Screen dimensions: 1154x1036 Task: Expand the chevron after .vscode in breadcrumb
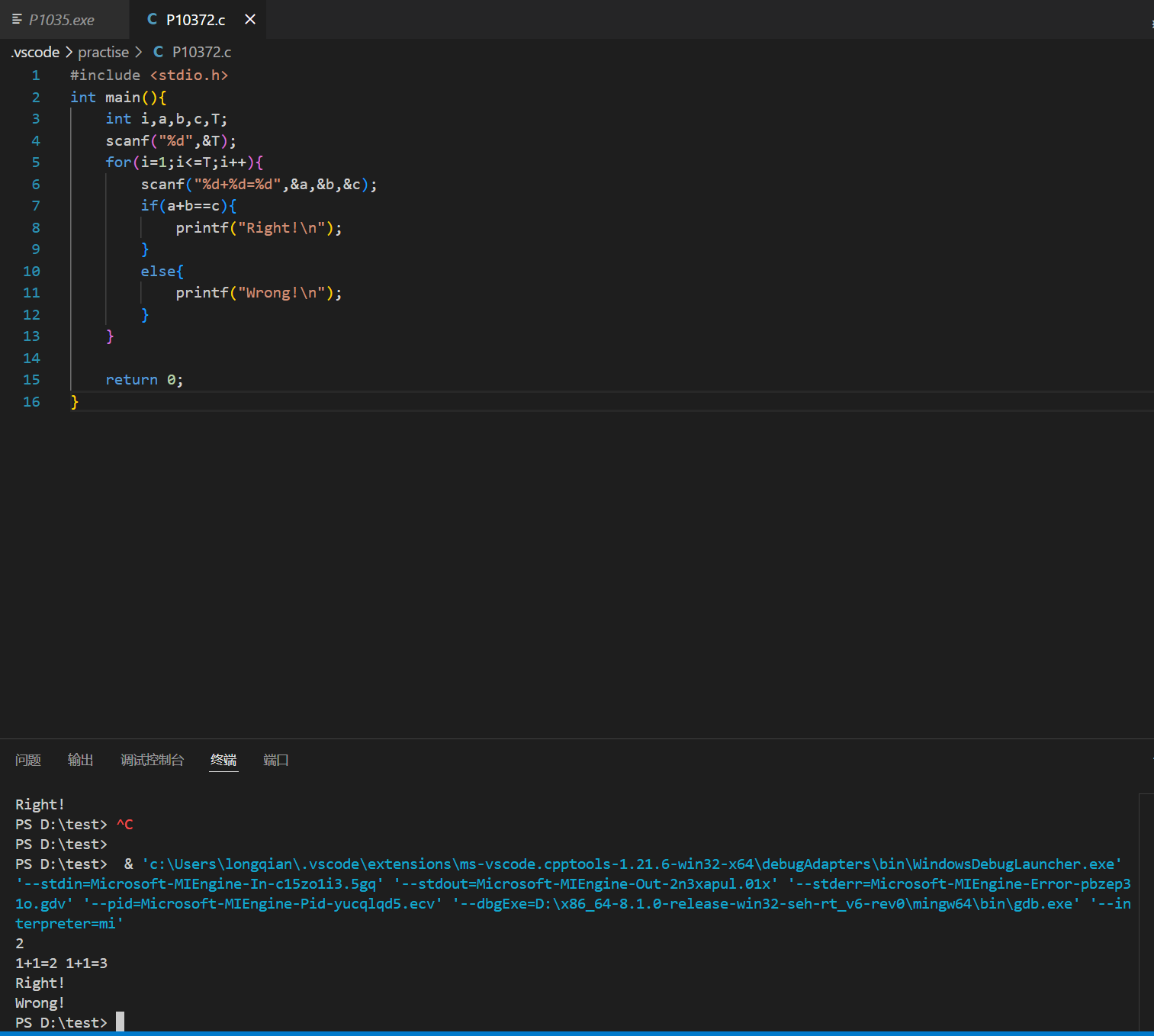point(69,52)
